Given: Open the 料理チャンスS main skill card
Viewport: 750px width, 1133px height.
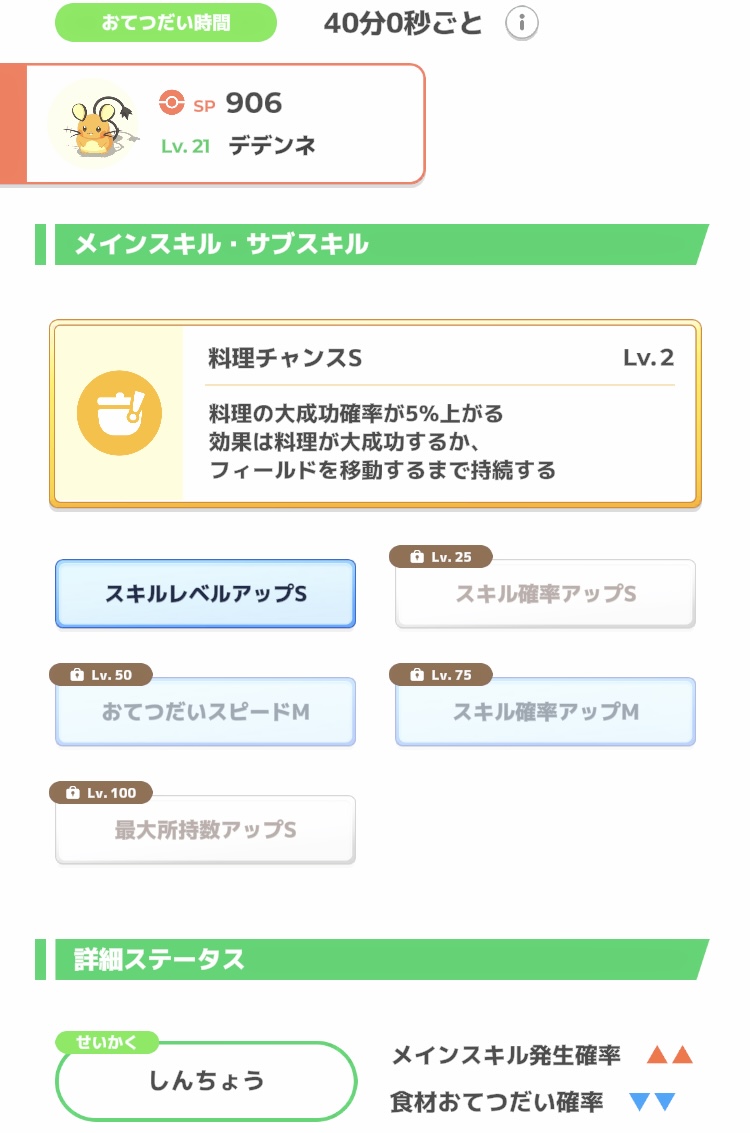Looking at the screenshot, I should 438,413.
